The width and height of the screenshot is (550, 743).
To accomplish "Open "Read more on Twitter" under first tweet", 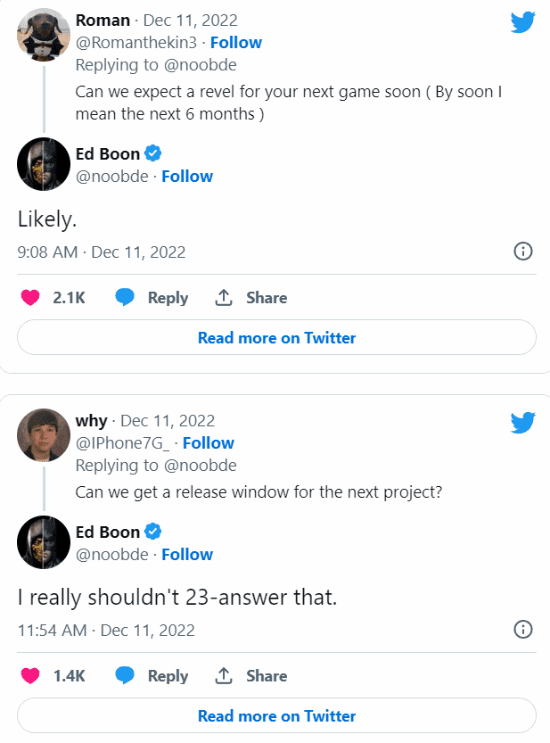I will (277, 337).
